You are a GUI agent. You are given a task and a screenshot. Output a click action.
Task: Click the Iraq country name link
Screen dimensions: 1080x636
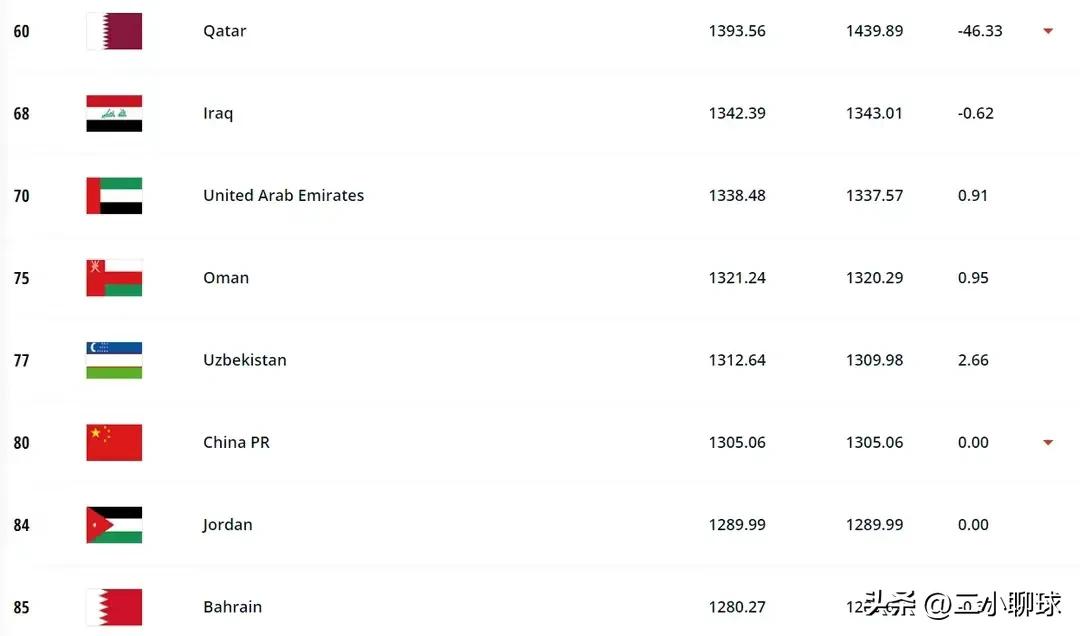pos(217,113)
